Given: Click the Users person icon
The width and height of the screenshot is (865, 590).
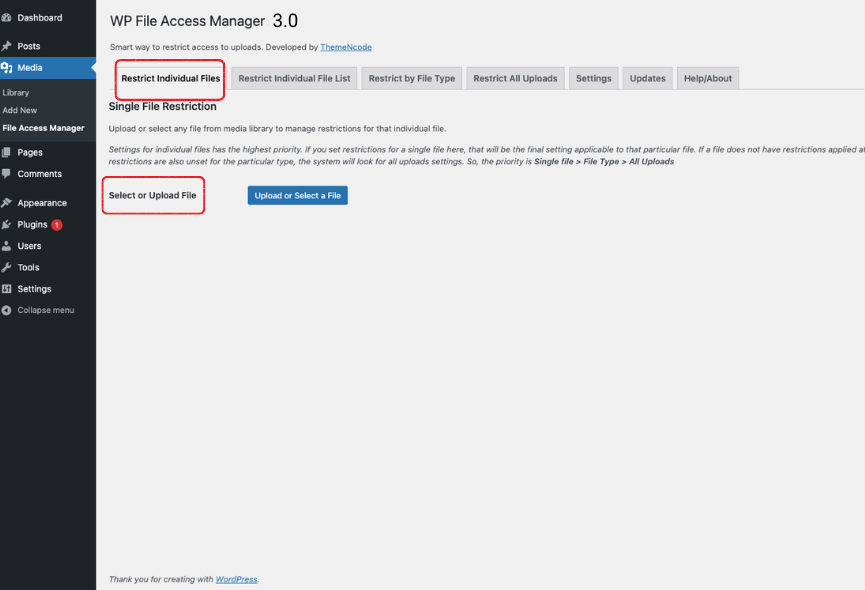Looking at the screenshot, I should [x=6, y=246].
